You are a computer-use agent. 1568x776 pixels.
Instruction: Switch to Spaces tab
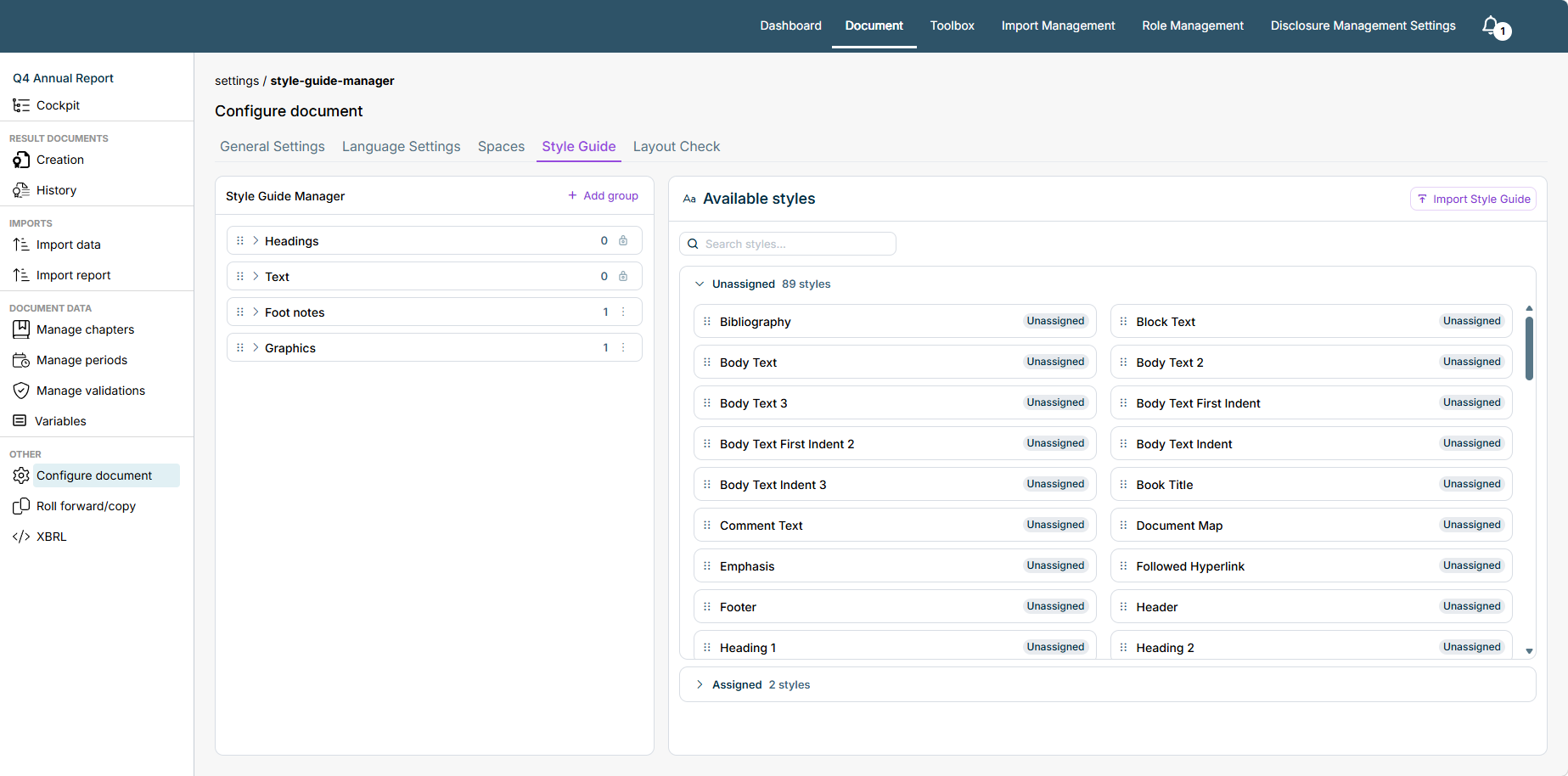pyautogui.click(x=501, y=146)
